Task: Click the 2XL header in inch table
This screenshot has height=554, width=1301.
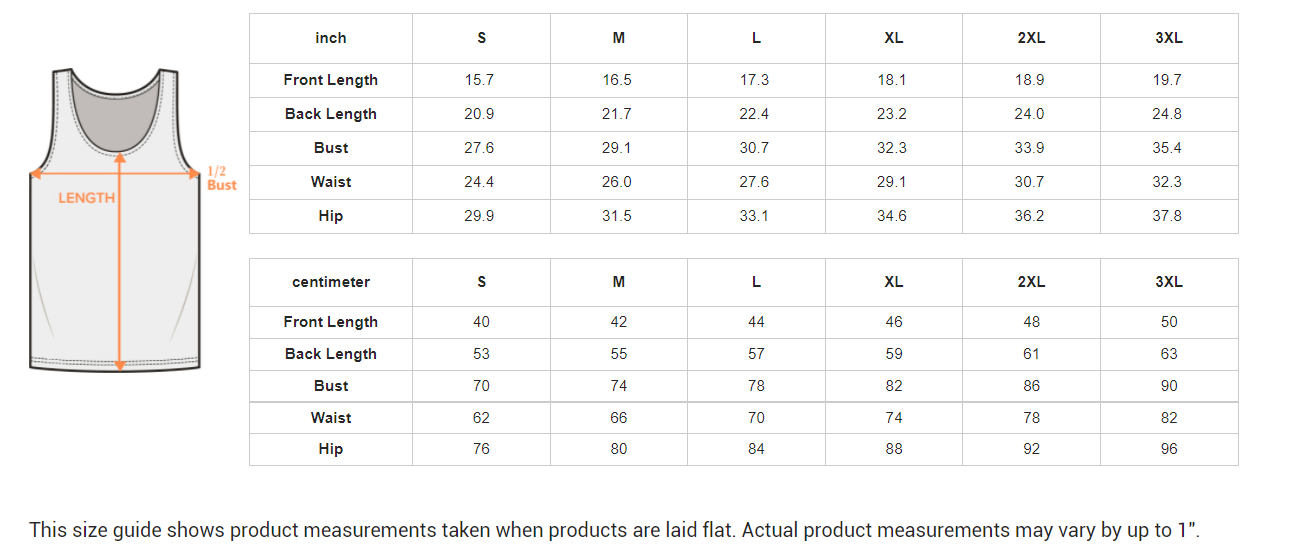Action: (x=1031, y=38)
